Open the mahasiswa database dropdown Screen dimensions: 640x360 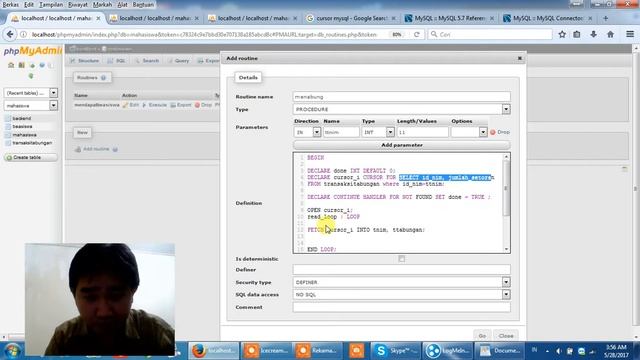tap(53, 105)
